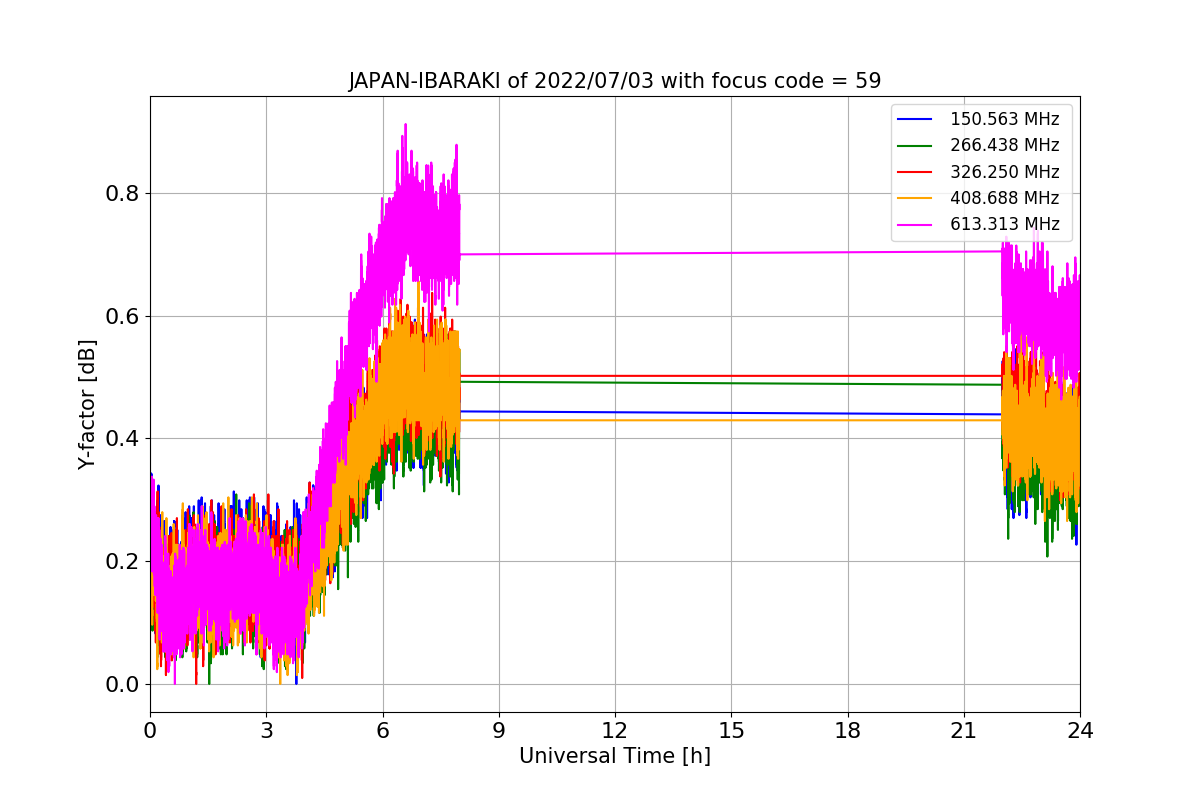Select the 408.688 MHz legend label
The image size is (1200, 800).
point(1004,198)
